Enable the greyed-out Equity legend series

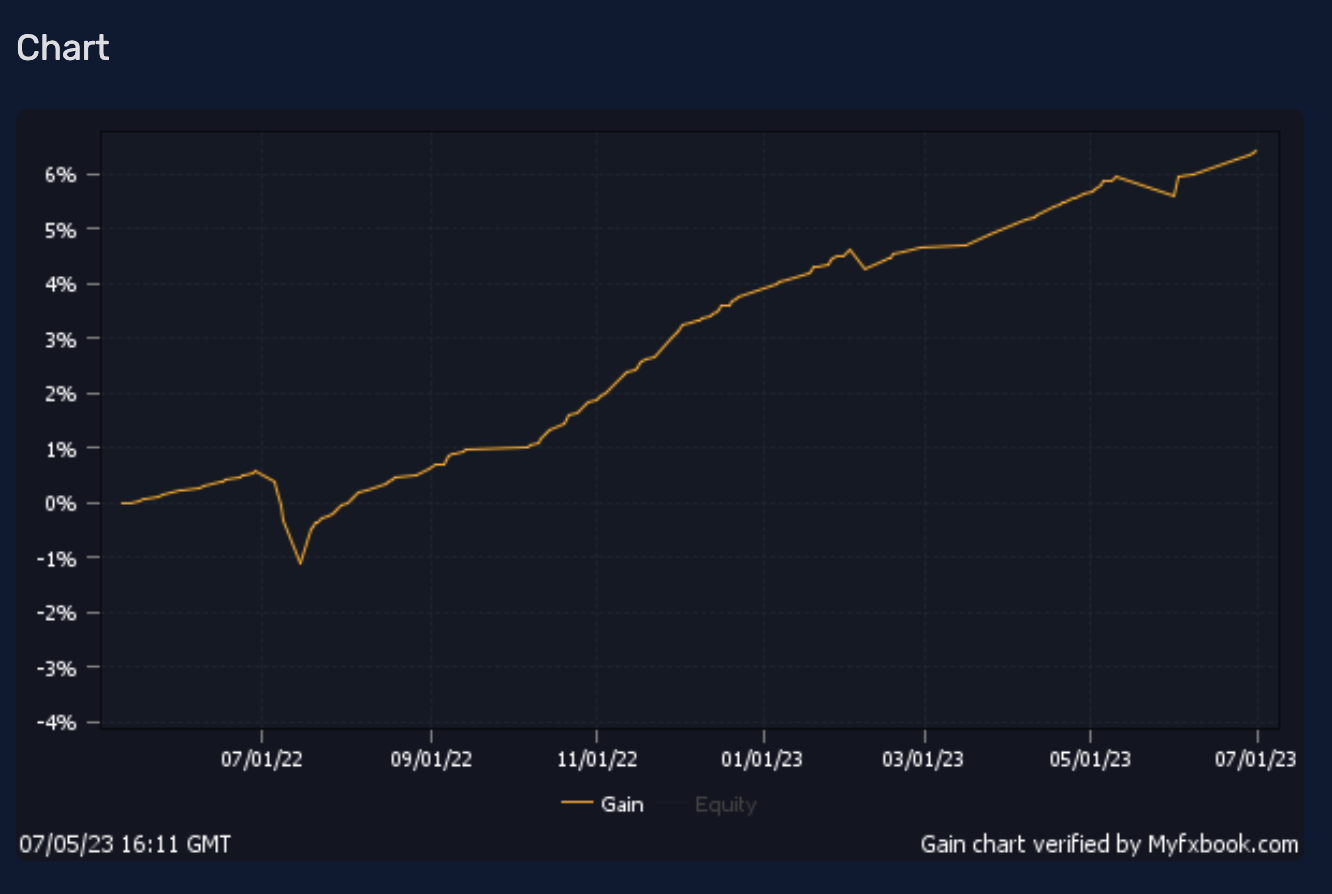[725, 804]
